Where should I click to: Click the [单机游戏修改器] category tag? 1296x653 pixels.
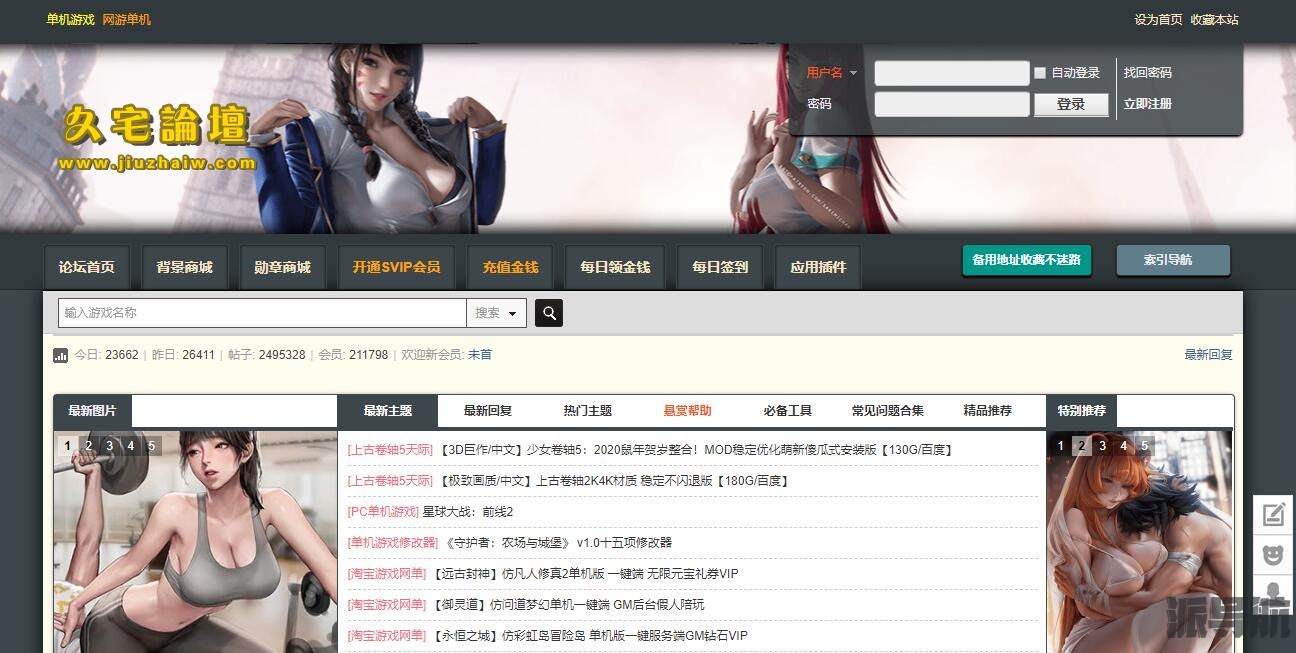pyautogui.click(x=393, y=543)
